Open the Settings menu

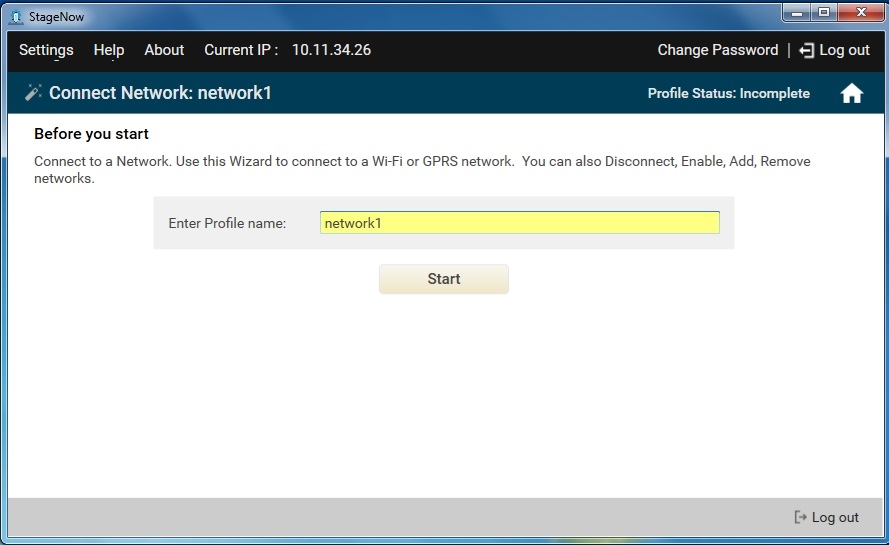pos(46,50)
